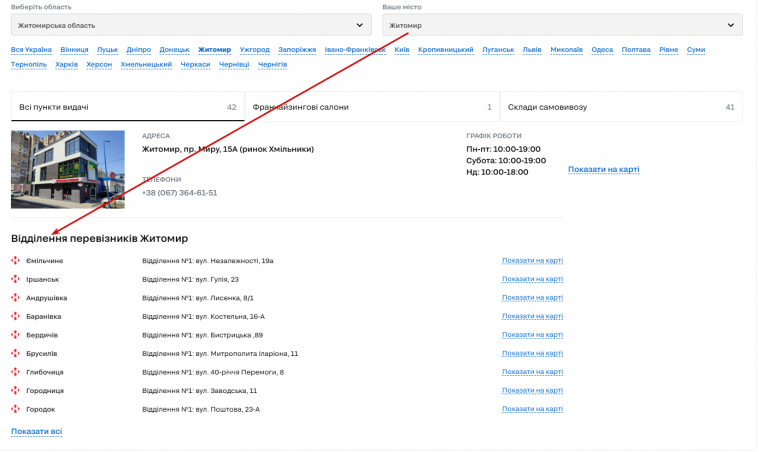Screen dimensions: 768x452
Task: Switch to Франчайзингові салони tab
Action: pos(372,107)
